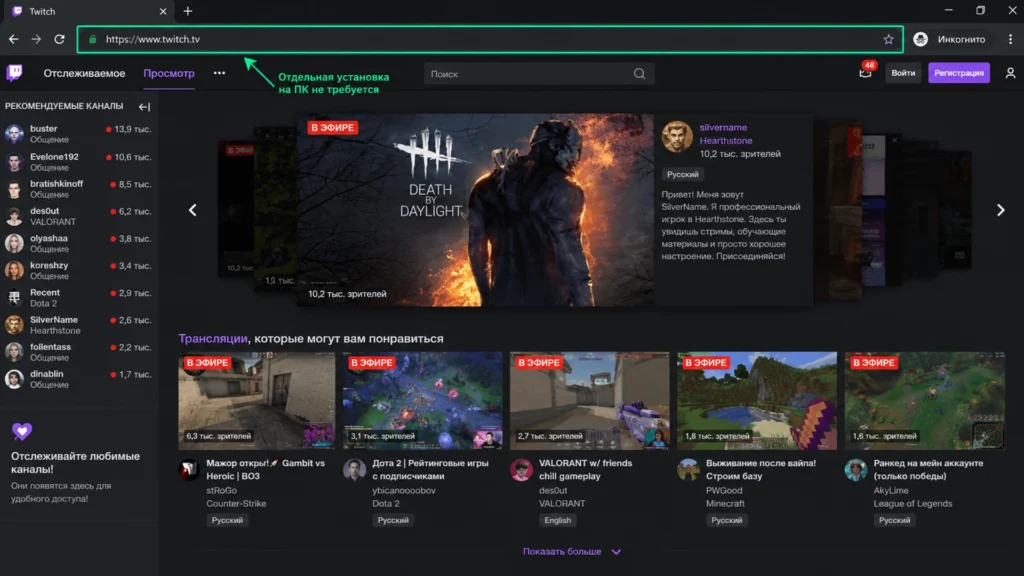Expand the Показать больше chevron
This screenshot has height=576, width=1024.
616,552
